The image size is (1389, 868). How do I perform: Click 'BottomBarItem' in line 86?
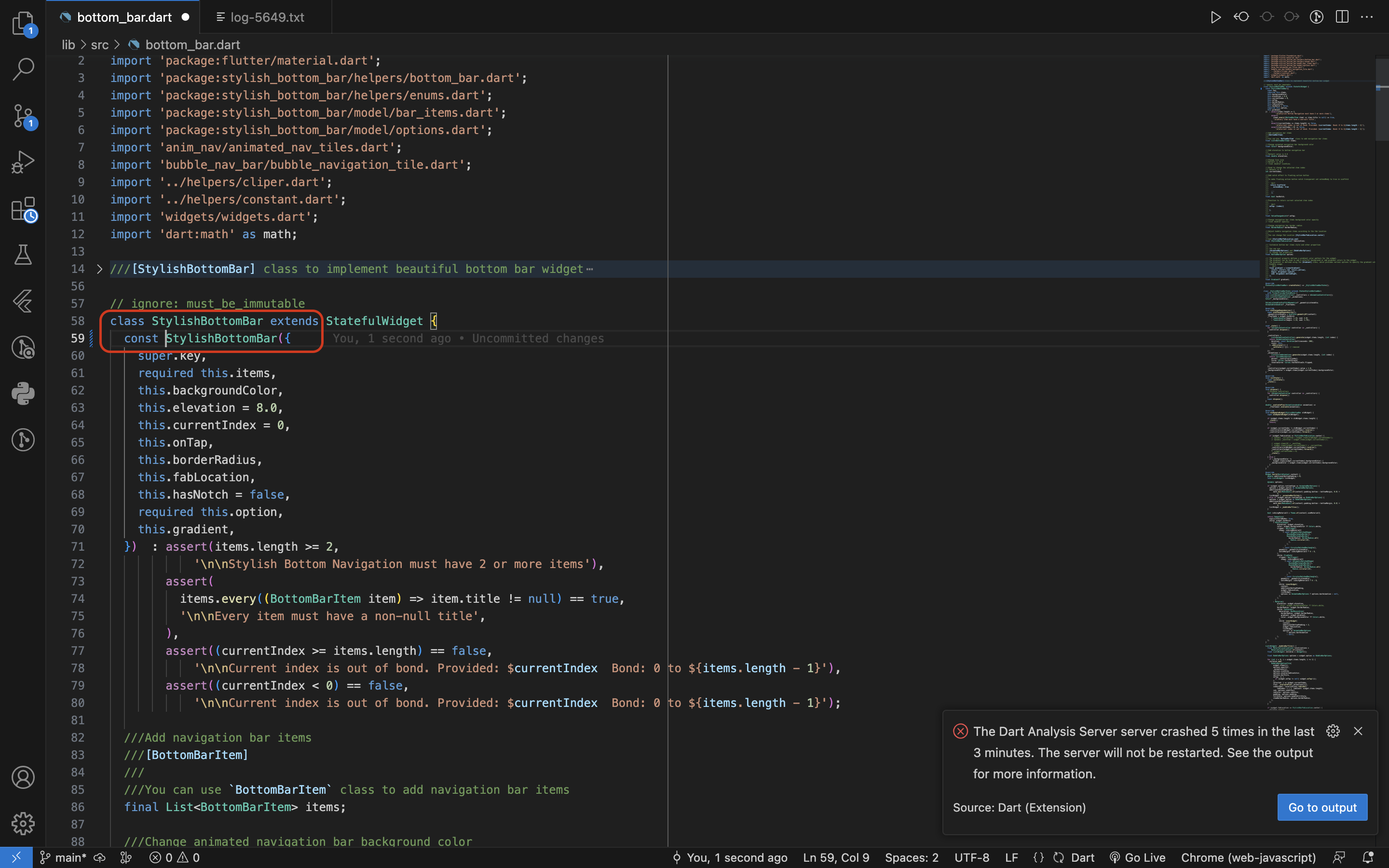pyautogui.click(x=245, y=807)
